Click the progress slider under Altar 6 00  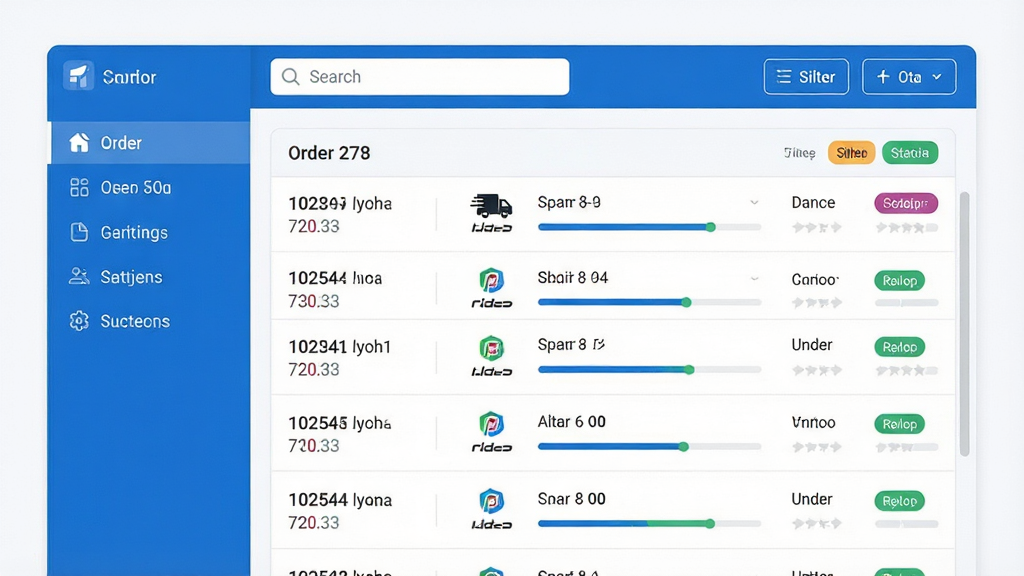point(650,447)
